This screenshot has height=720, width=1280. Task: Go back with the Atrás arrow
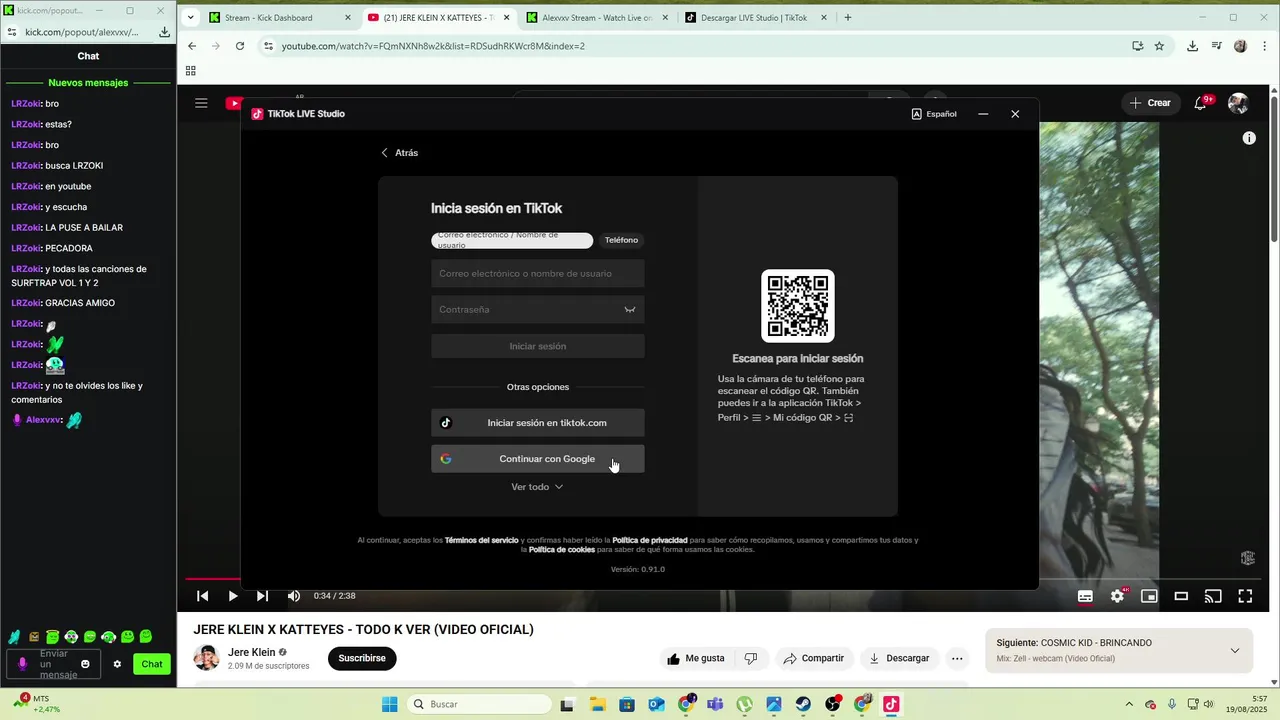(x=399, y=153)
